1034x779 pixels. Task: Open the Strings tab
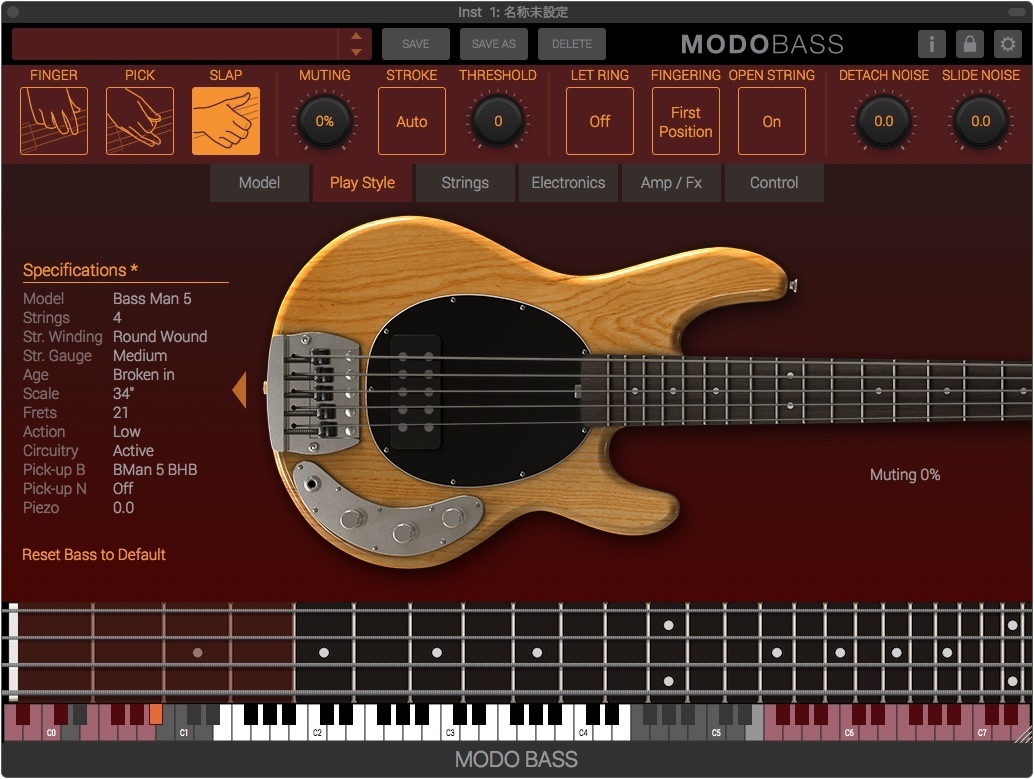[465, 183]
